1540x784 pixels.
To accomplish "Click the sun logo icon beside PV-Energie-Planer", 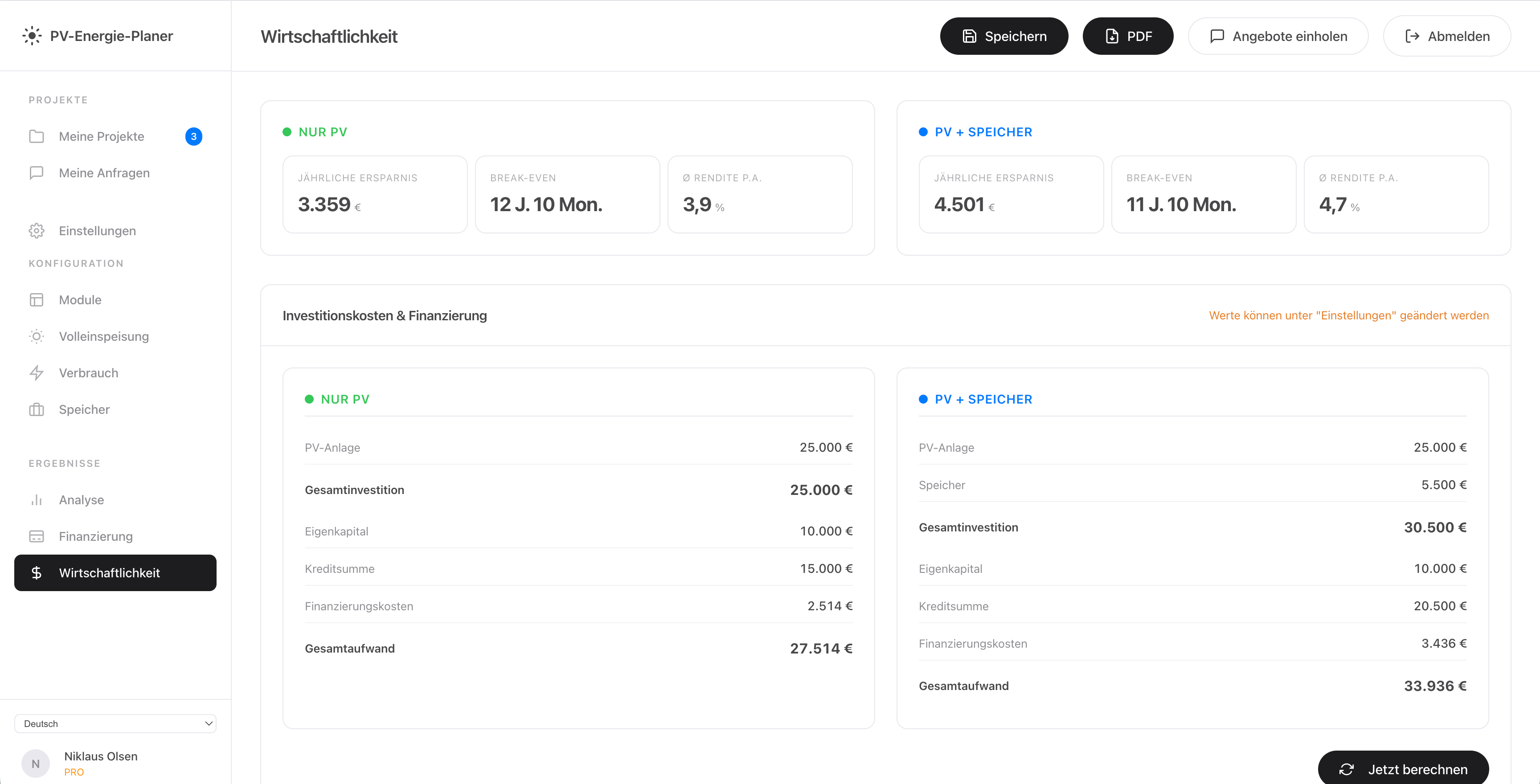I will (32, 36).
